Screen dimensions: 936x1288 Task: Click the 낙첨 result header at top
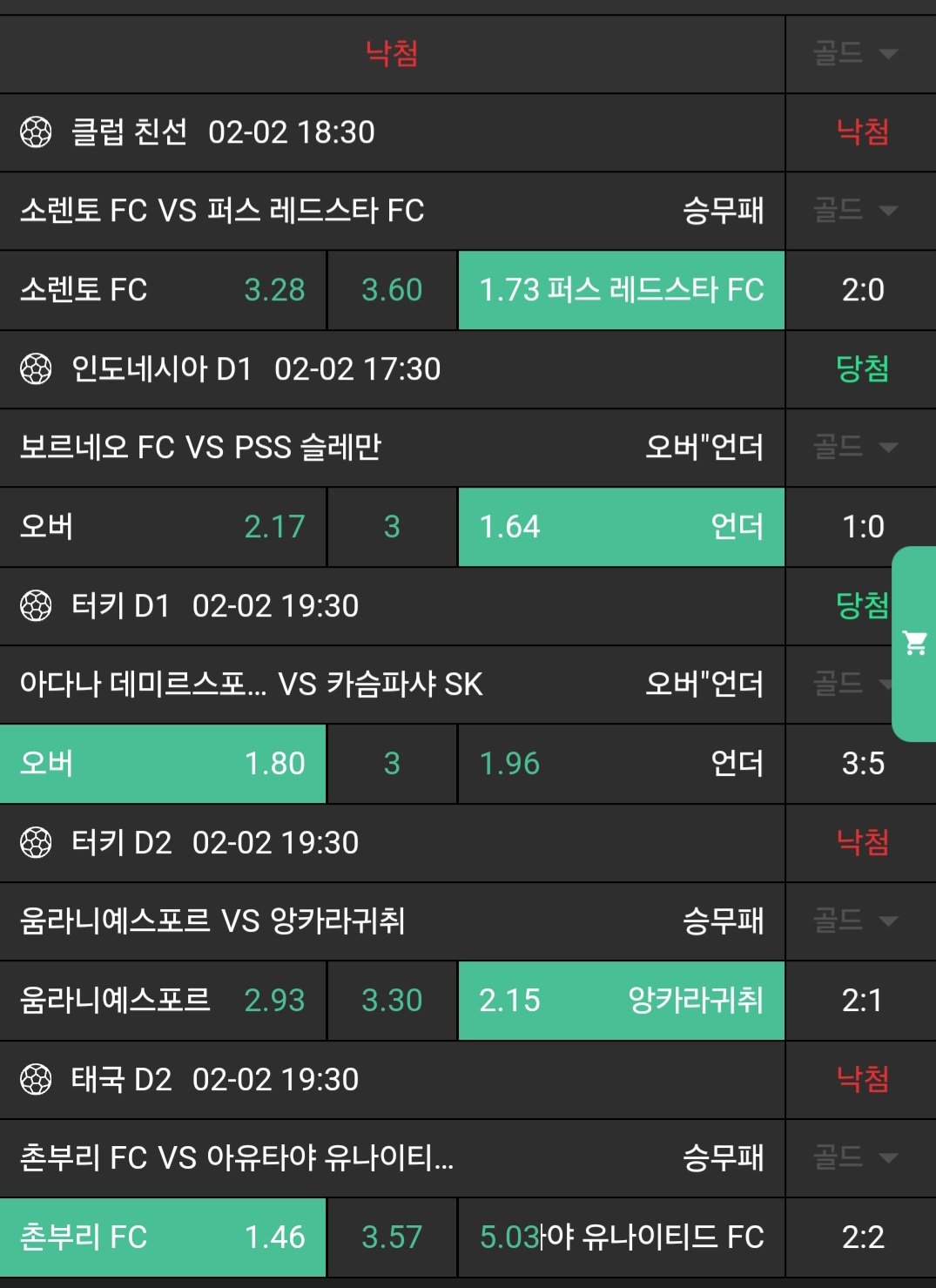click(x=392, y=54)
